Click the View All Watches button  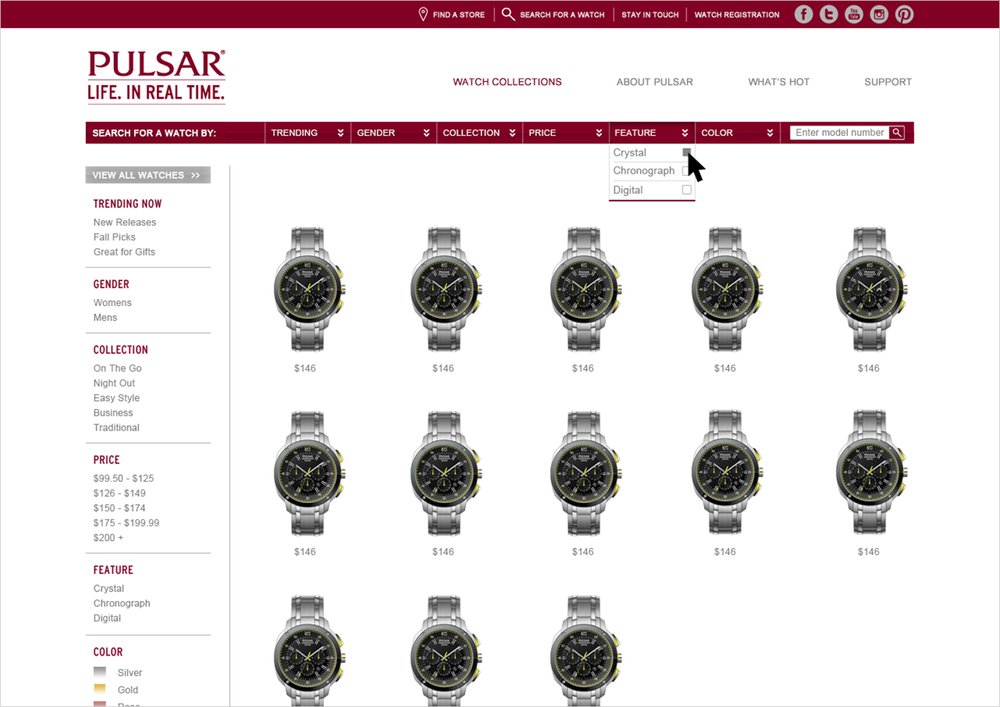click(x=148, y=175)
